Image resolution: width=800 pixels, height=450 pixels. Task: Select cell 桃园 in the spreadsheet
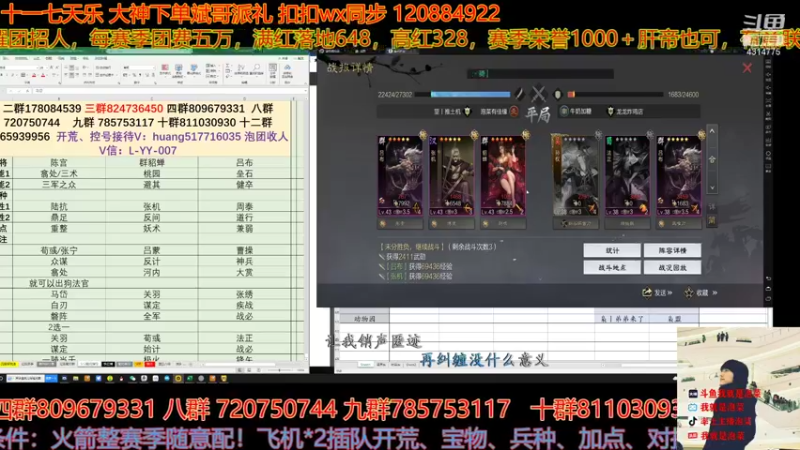pyautogui.click(x=152, y=173)
